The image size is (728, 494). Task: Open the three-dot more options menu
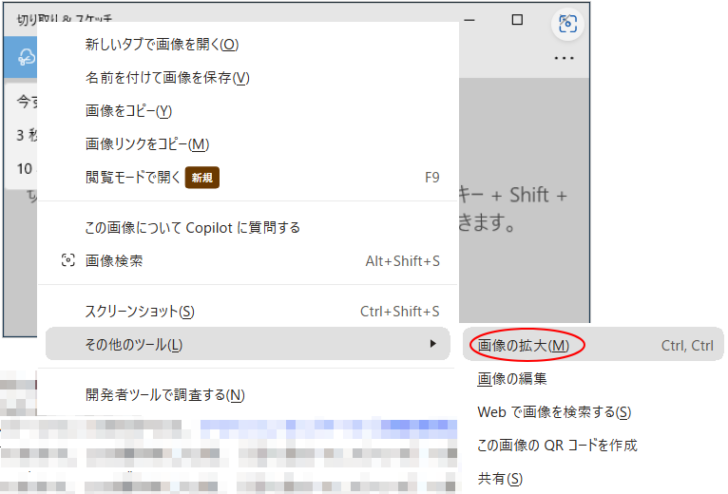click(x=564, y=58)
